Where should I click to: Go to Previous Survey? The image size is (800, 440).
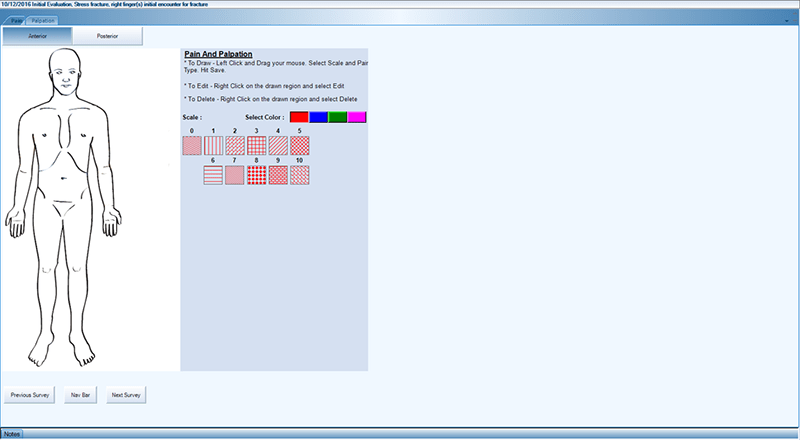tap(30, 395)
